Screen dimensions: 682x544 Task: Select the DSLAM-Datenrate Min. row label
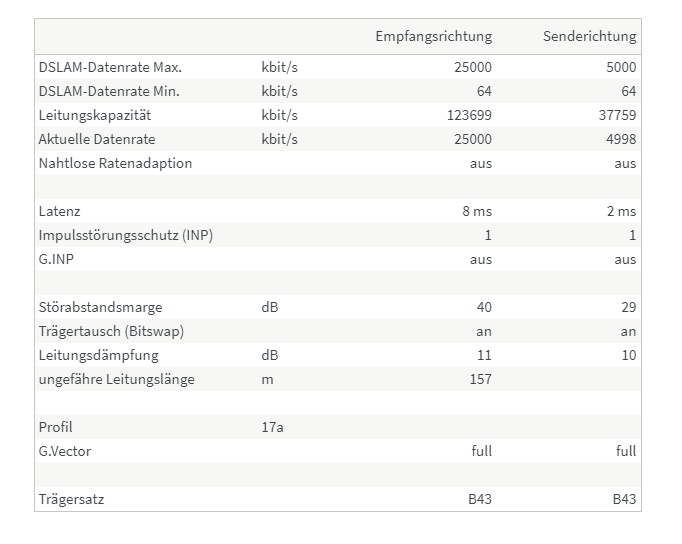[109, 91]
